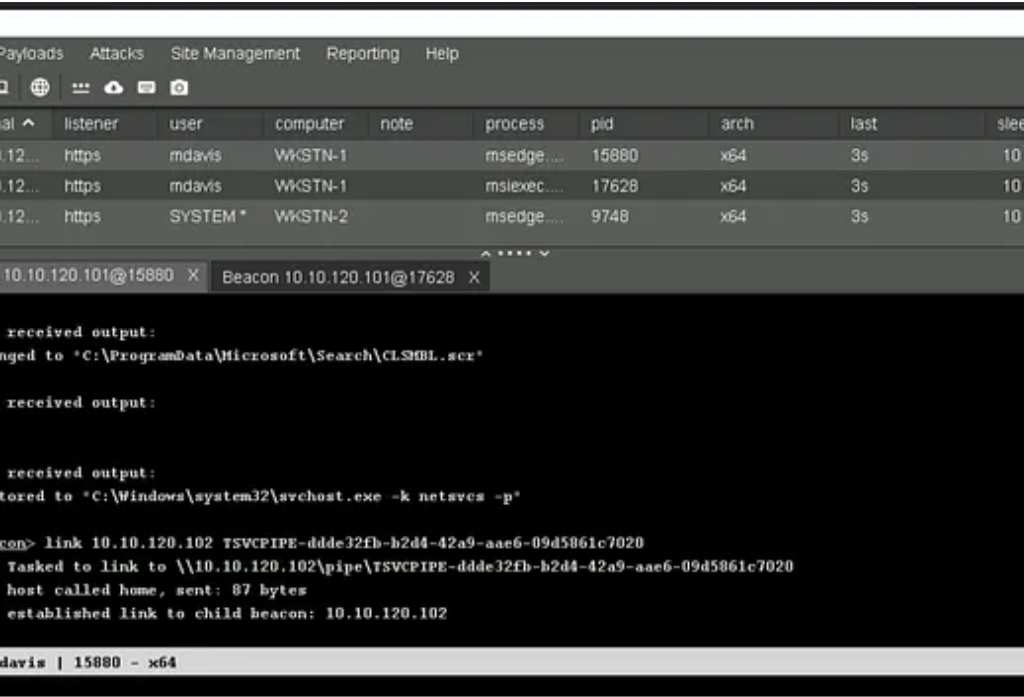Open the Payloads menu
The height and width of the screenshot is (697, 1024).
(30, 54)
